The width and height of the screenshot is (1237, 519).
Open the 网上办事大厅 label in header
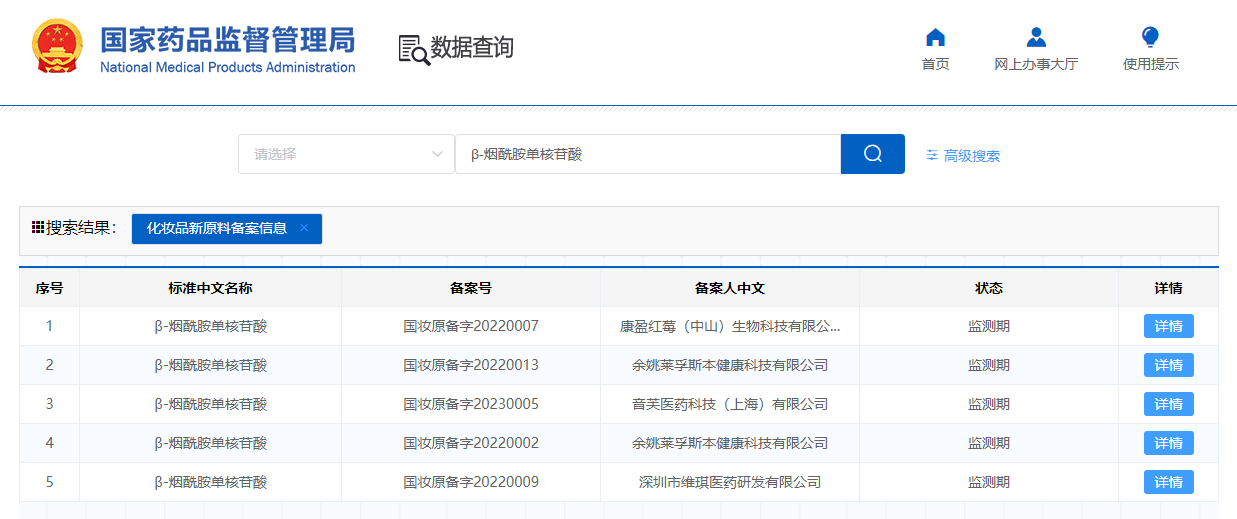click(x=1036, y=64)
